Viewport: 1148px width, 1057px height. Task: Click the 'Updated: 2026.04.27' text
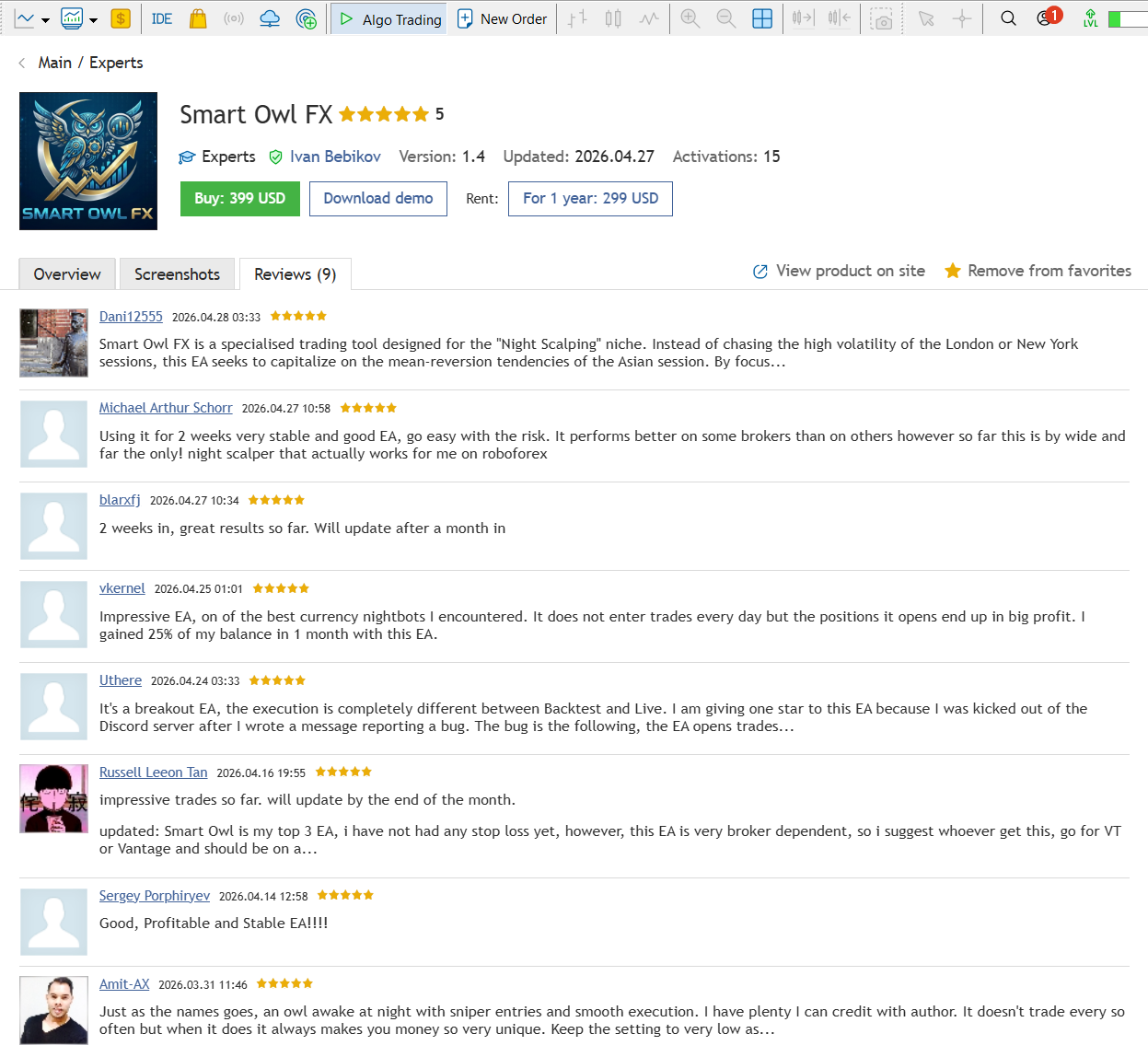pos(579,157)
